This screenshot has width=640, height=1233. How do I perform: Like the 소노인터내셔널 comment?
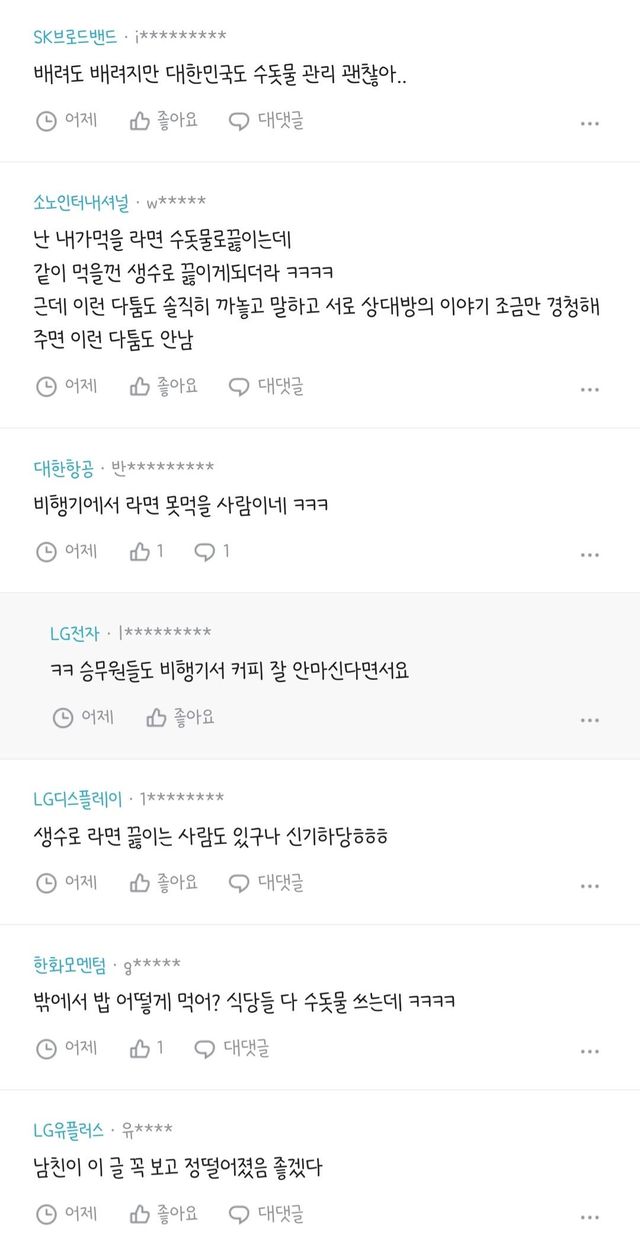[x=164, y=385]
